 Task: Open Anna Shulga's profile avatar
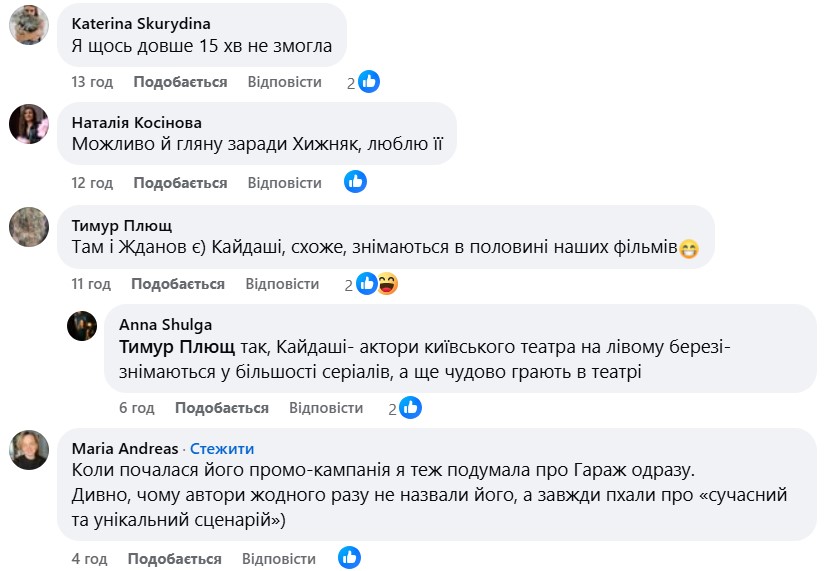(x=82, y=326)
